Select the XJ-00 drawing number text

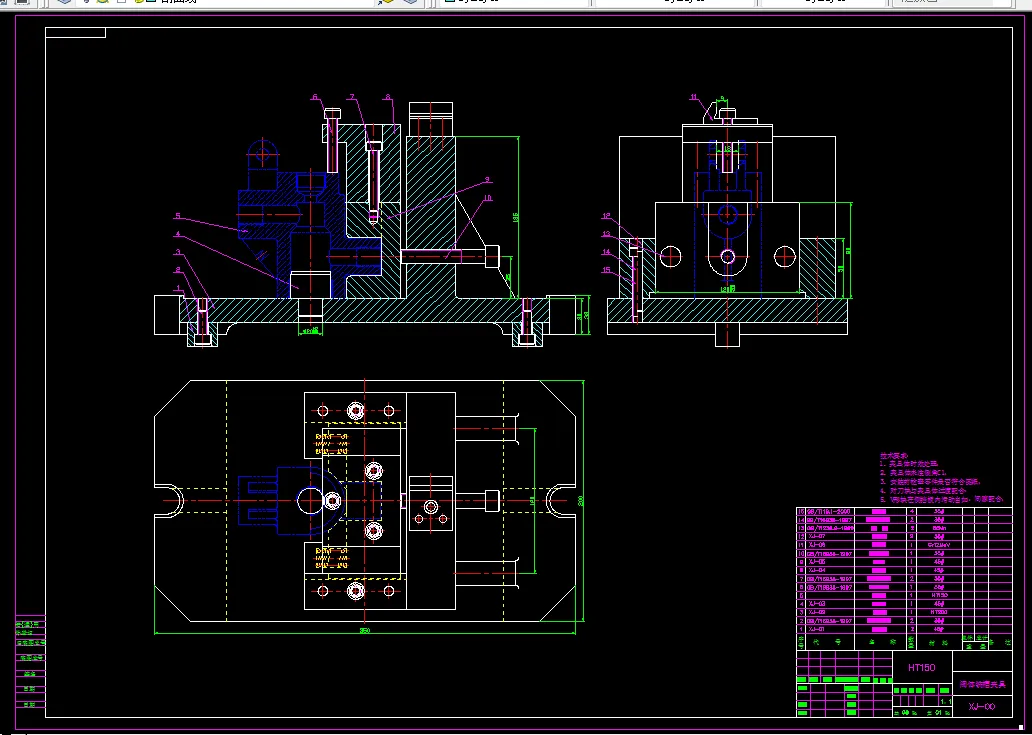(981, 707)
